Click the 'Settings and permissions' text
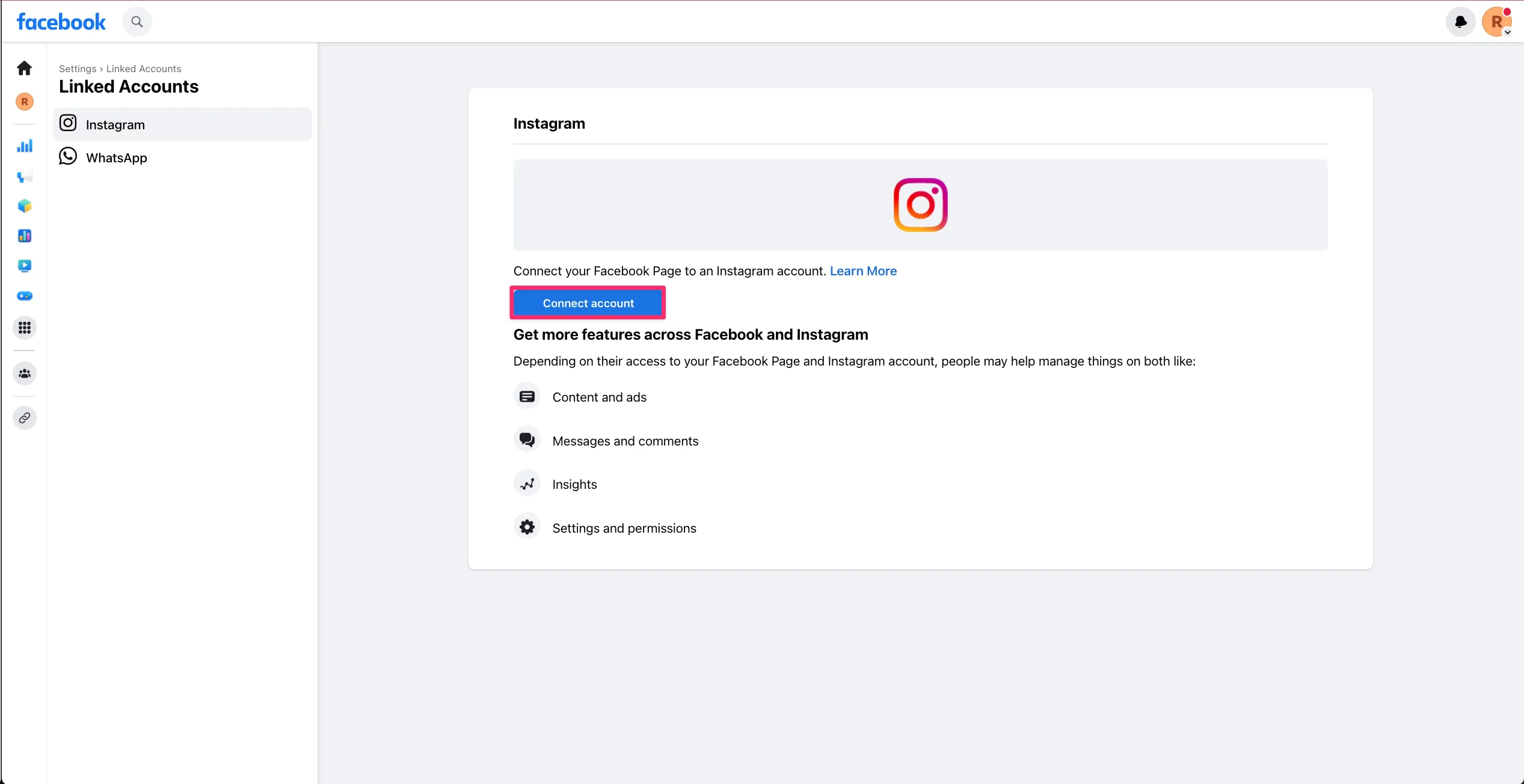The image size is (1524, 784). (624, 528)
